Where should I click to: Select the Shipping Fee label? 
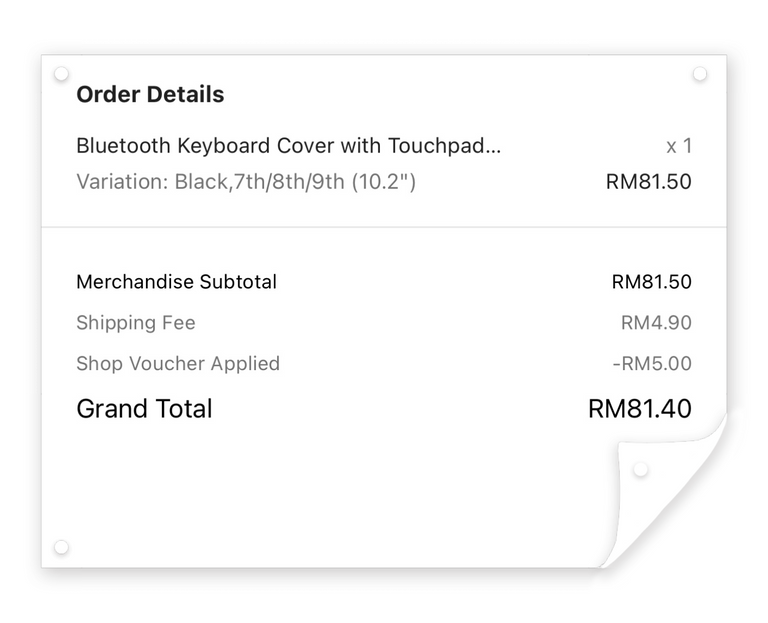pos(136,323)
